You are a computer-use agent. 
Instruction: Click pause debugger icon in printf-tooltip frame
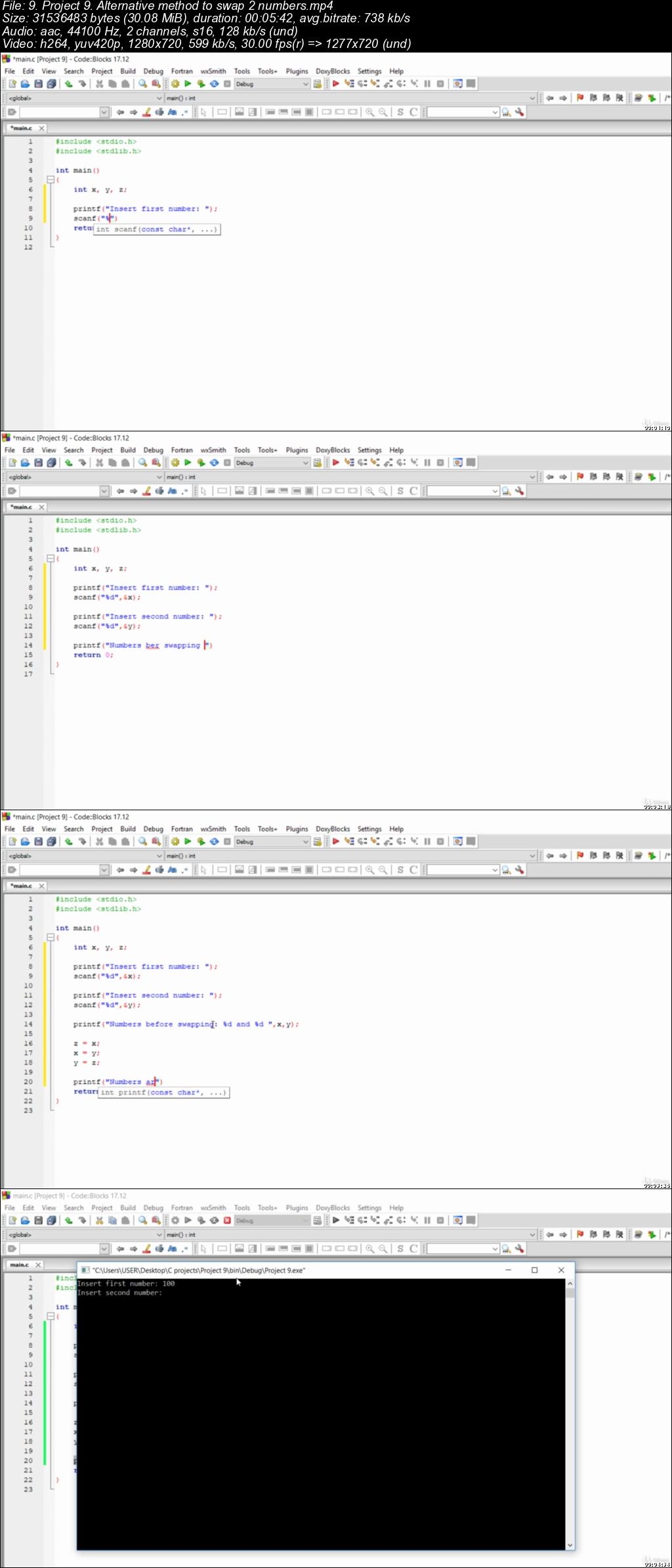pos(427,842)
